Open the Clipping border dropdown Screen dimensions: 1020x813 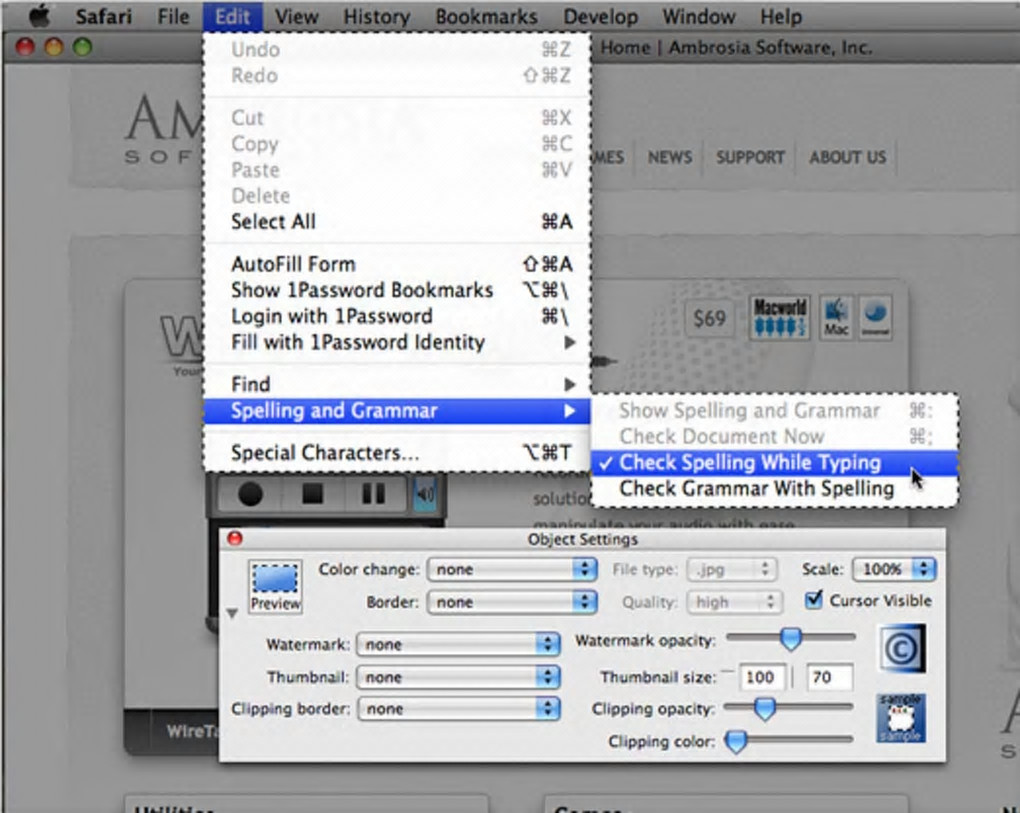[x=458, y=708]
